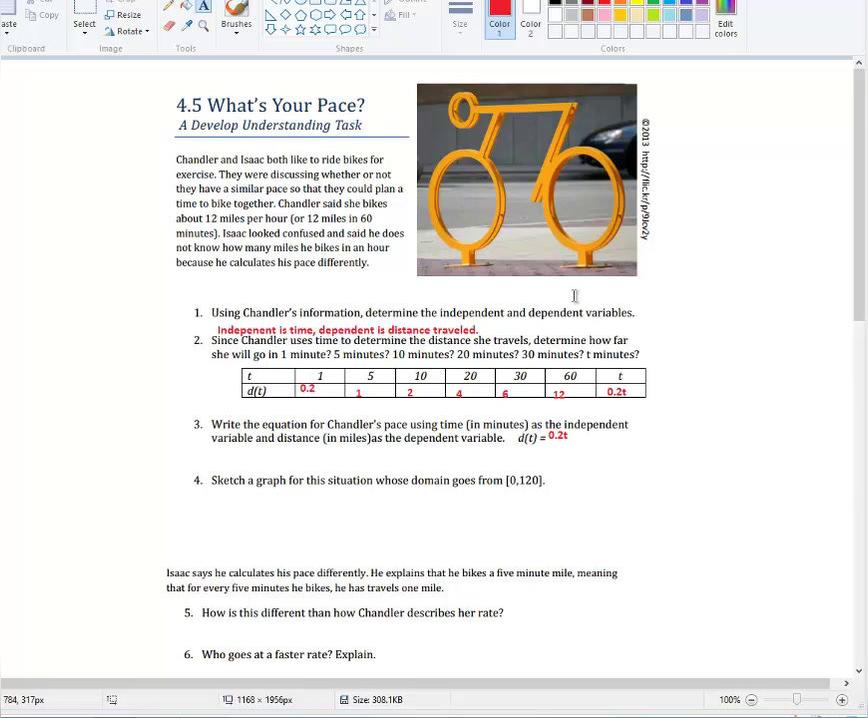Activate the Color 1 foreground box

pos(499,18)
